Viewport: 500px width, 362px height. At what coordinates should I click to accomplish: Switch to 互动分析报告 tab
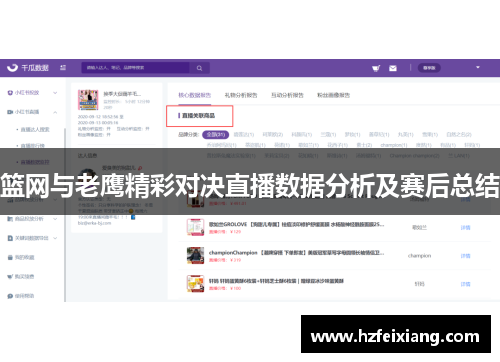click(x=287, y=95)
